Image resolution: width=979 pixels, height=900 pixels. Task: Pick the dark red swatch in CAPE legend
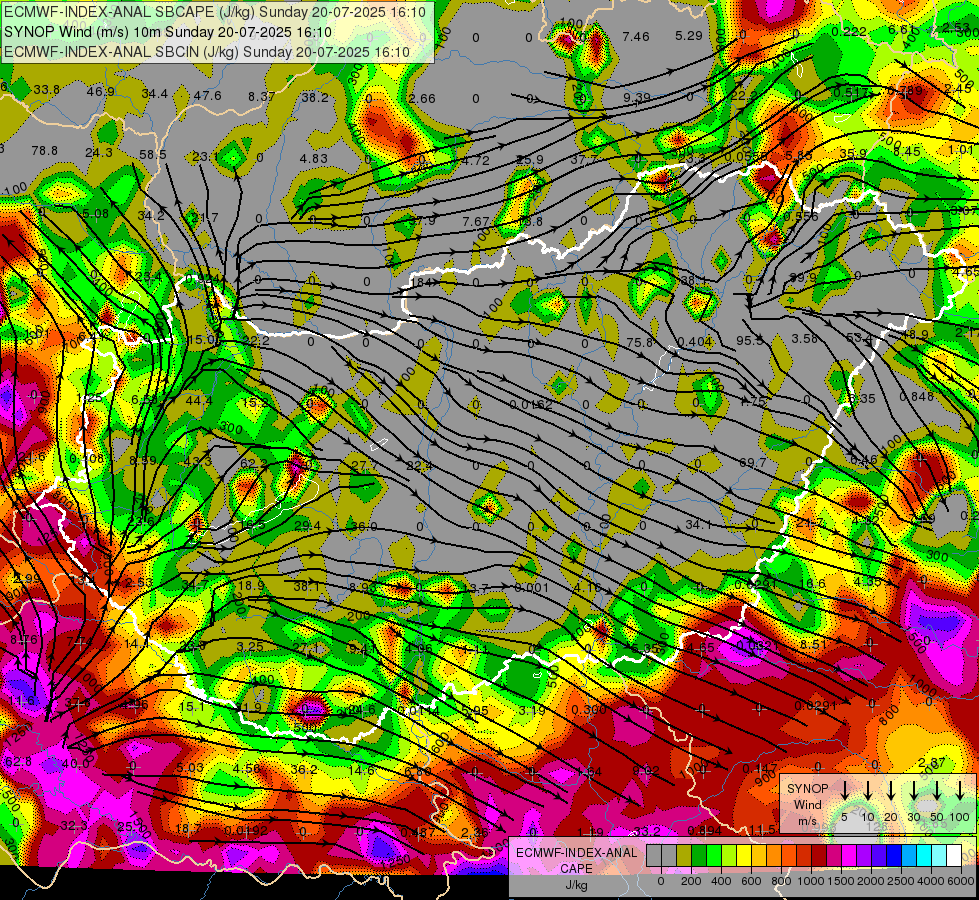tap(819, 855)
